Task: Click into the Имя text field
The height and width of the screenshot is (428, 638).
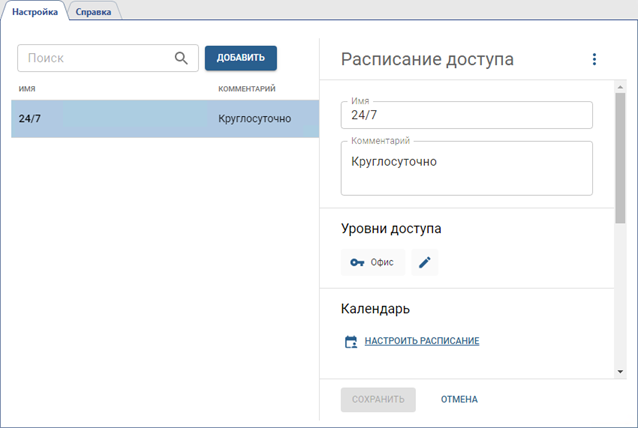Action: coord(466,115)
